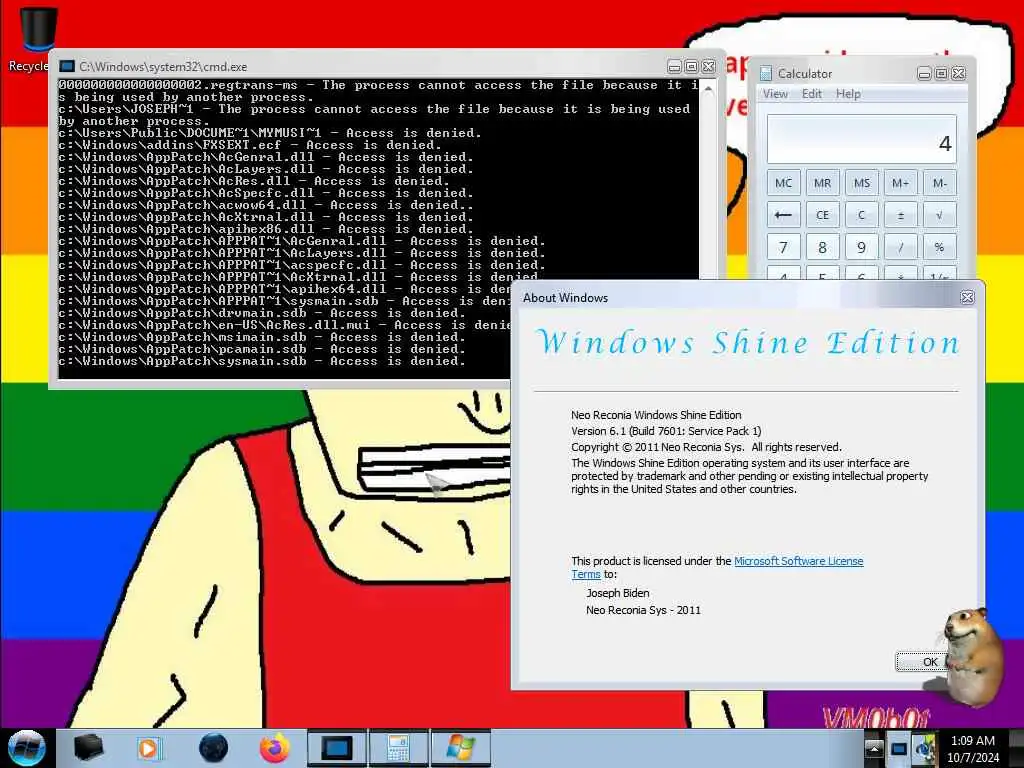Click the MR memory recall key
The image size is (1024, 768).
click(x=822, y=183)
